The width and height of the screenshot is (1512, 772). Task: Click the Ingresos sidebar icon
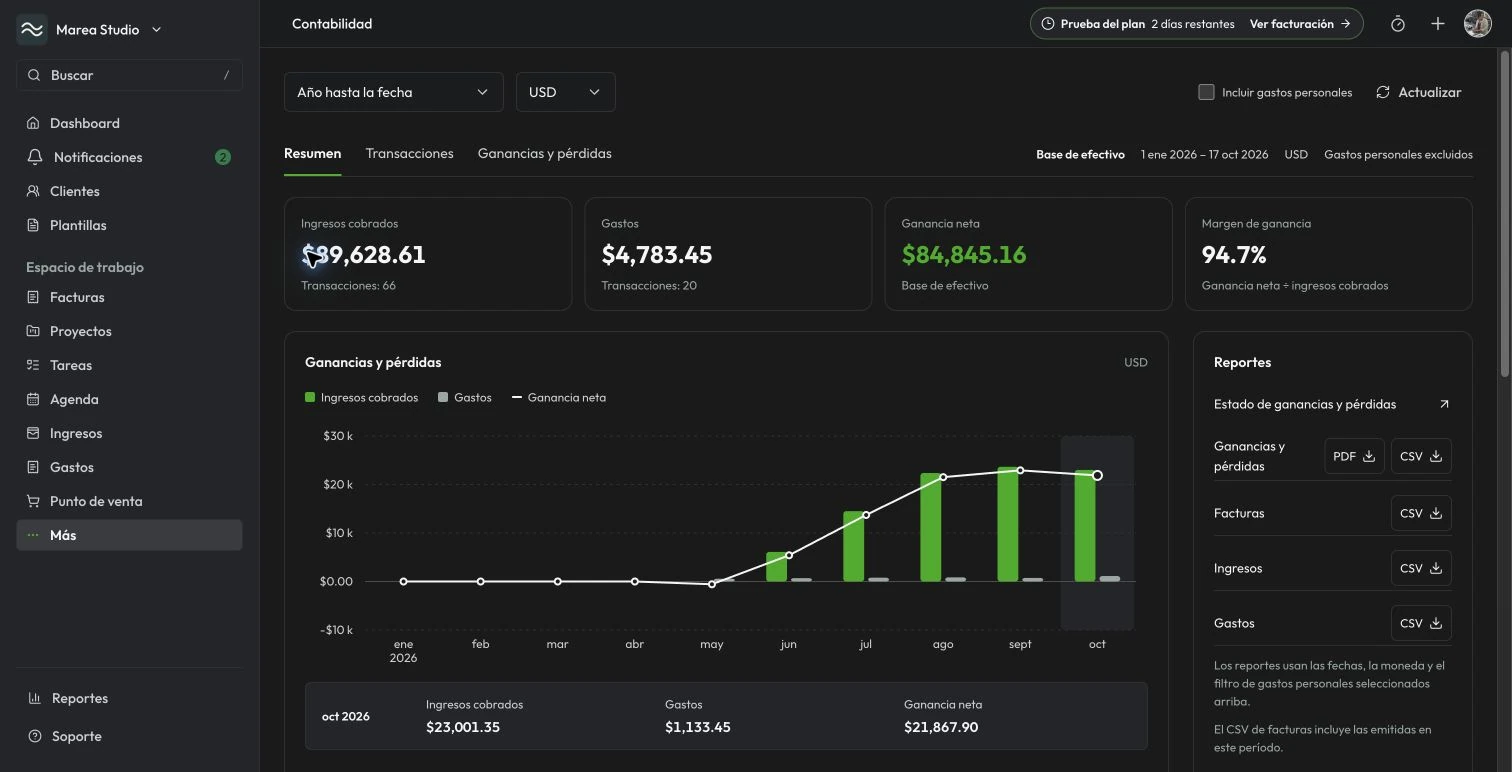33,433
